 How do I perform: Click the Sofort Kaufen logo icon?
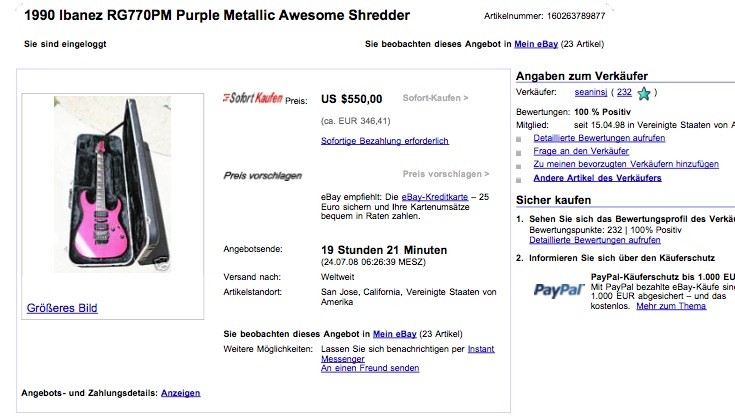(253, 98)
